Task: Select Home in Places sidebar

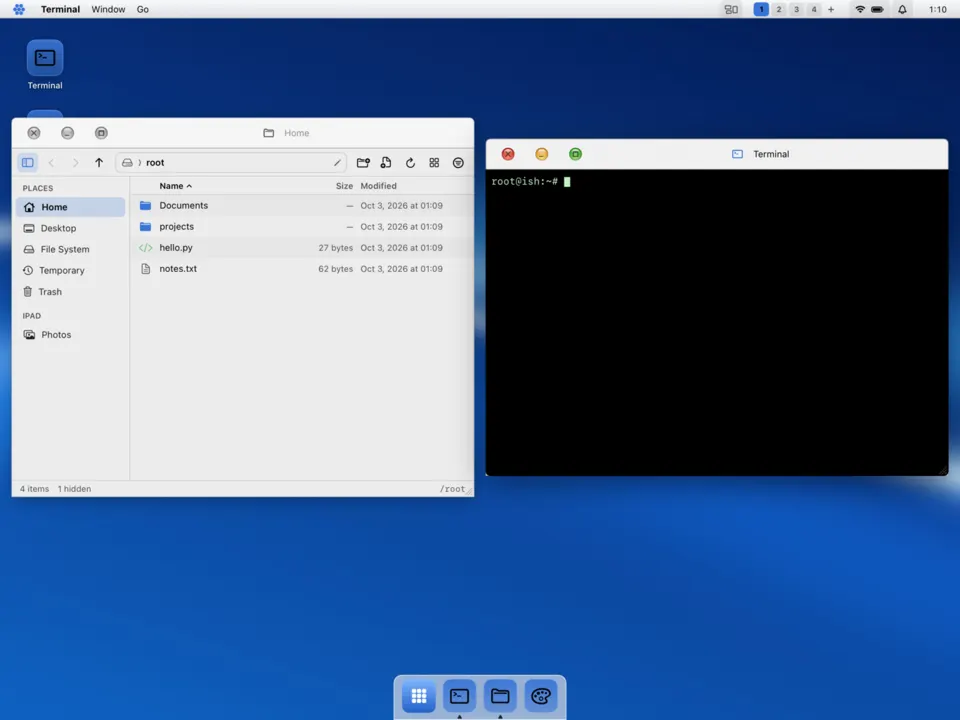Action: 70,207
